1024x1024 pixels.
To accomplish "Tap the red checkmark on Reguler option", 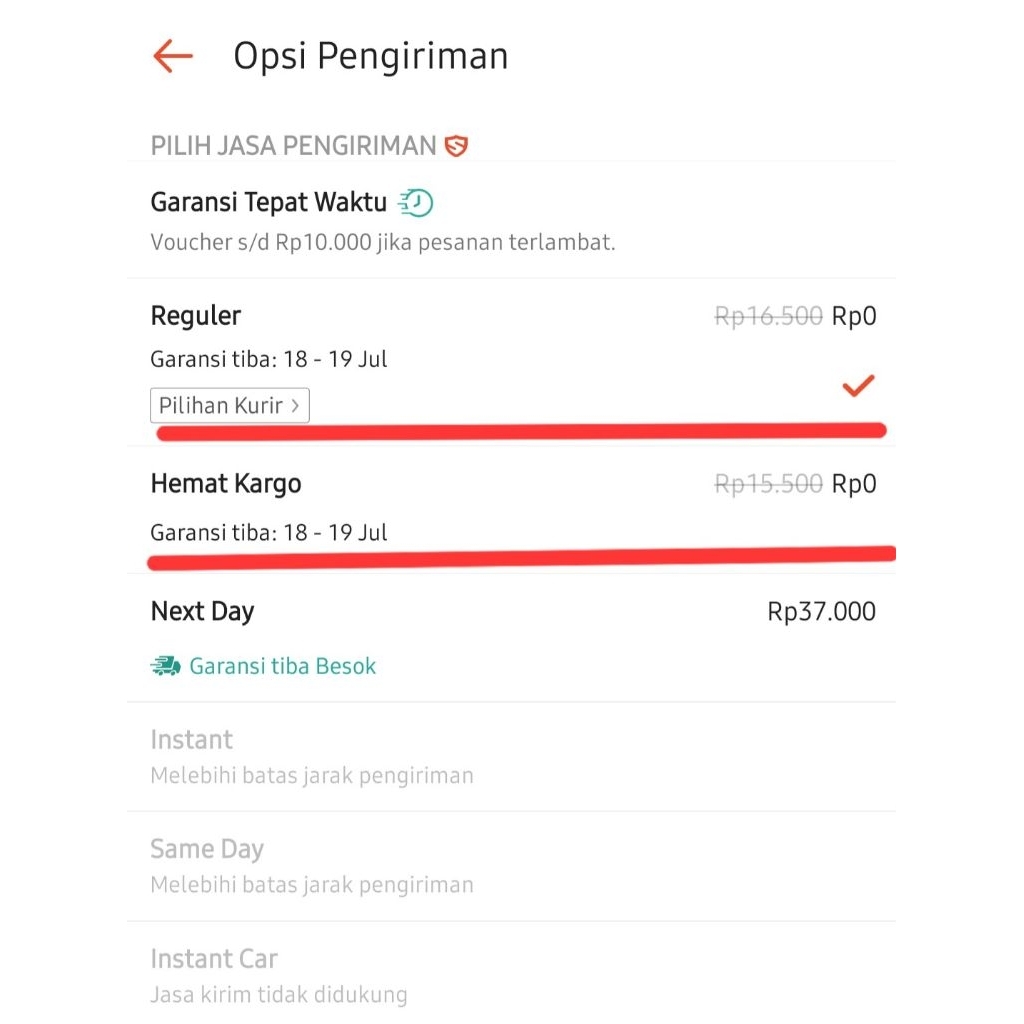I will 858,384.
